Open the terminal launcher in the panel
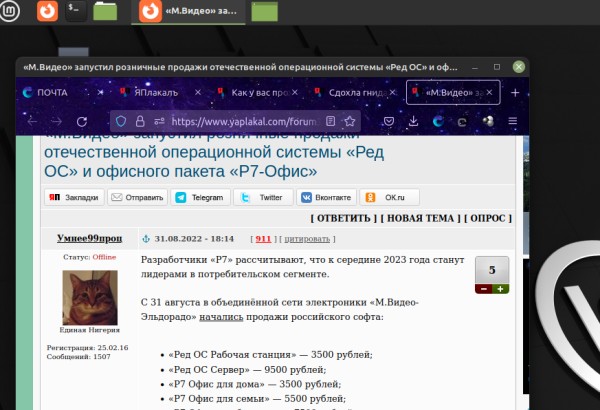The image size is (600, 410). (x=76, y=10)
